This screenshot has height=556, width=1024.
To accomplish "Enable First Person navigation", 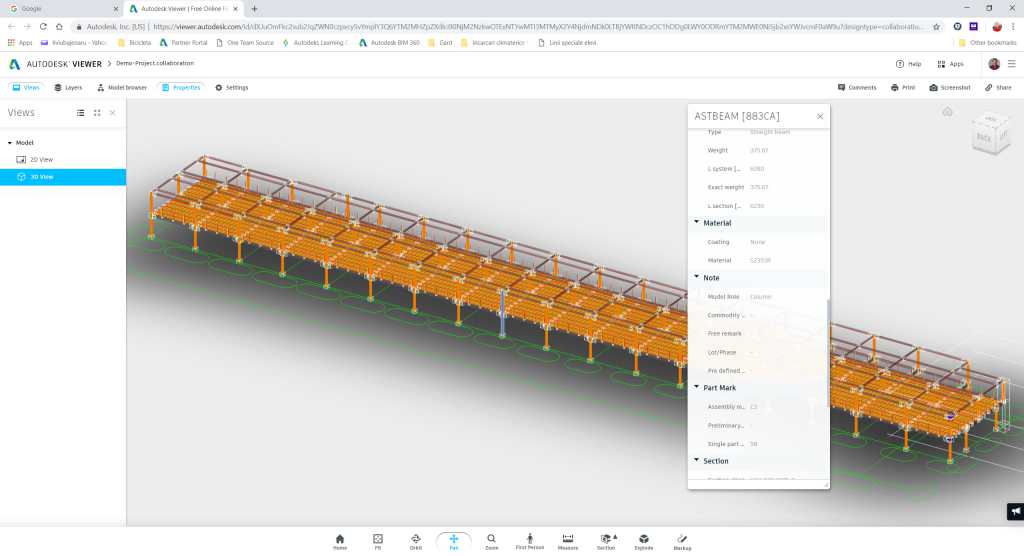I will pos(530,542).
